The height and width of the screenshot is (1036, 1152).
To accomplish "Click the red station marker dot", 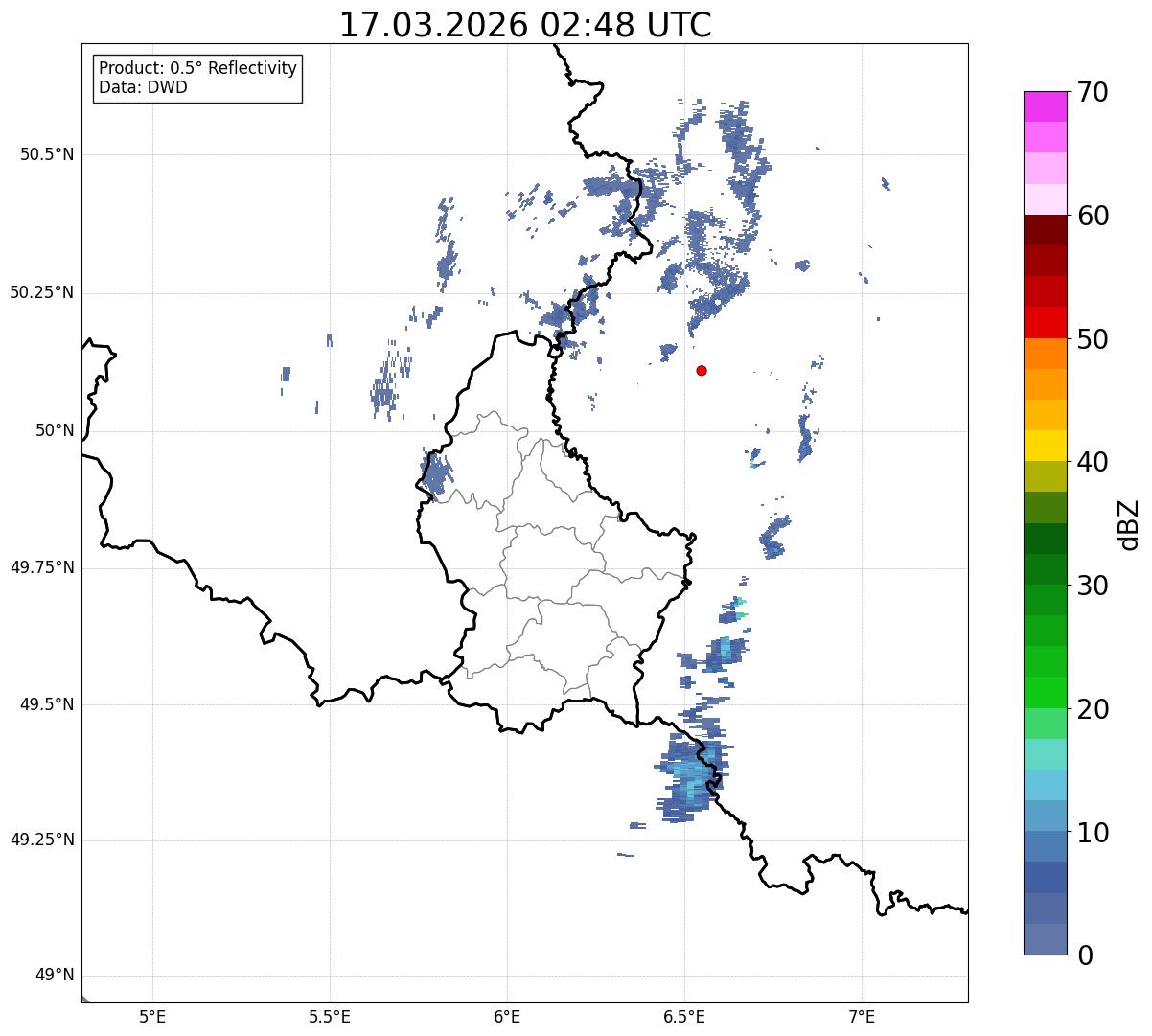I will (x=702, y=370).
